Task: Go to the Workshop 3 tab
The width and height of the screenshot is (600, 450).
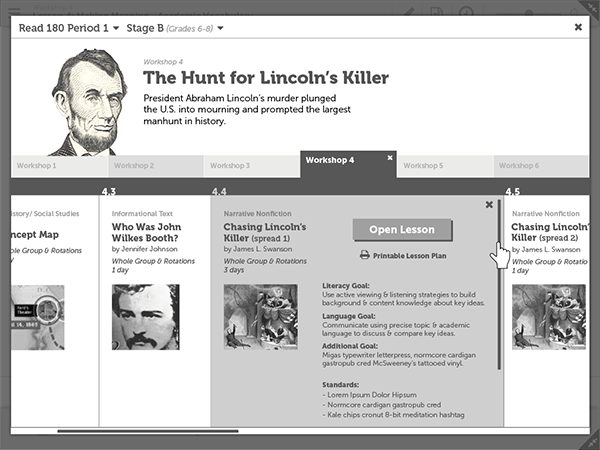Action: click(230, 165)
